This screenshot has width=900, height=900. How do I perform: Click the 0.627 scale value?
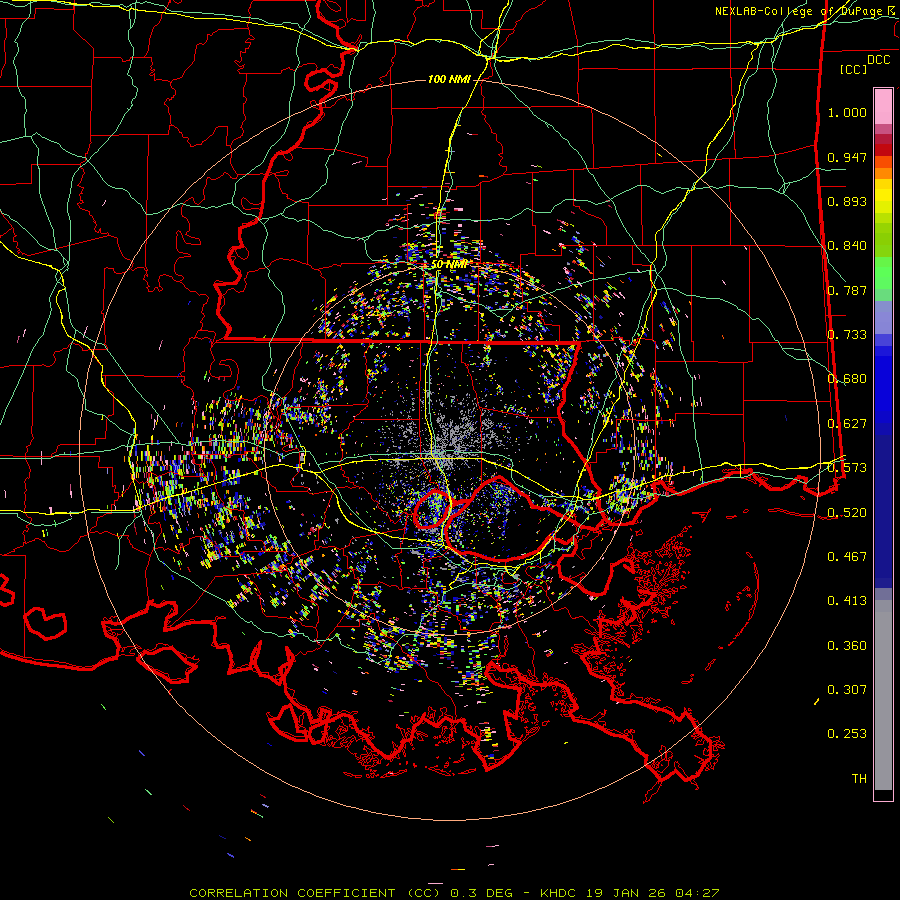[847, 424]
